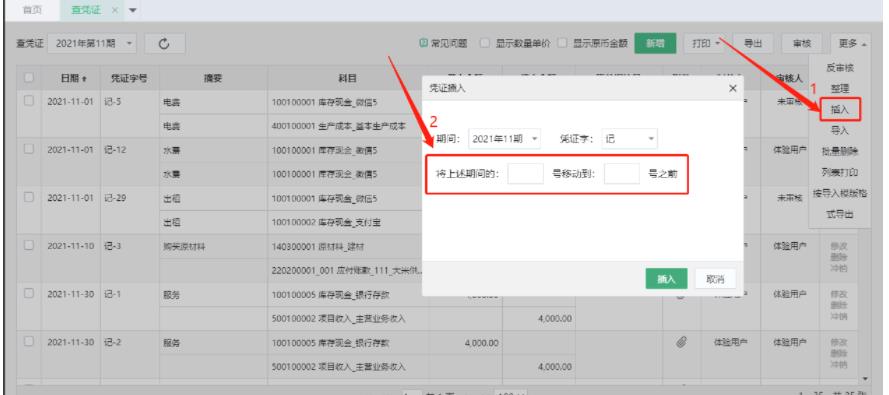Viewport: 889px width, 395px height.
Task: Choose 整理 from the 更多 menu
Action: (840, 89)
